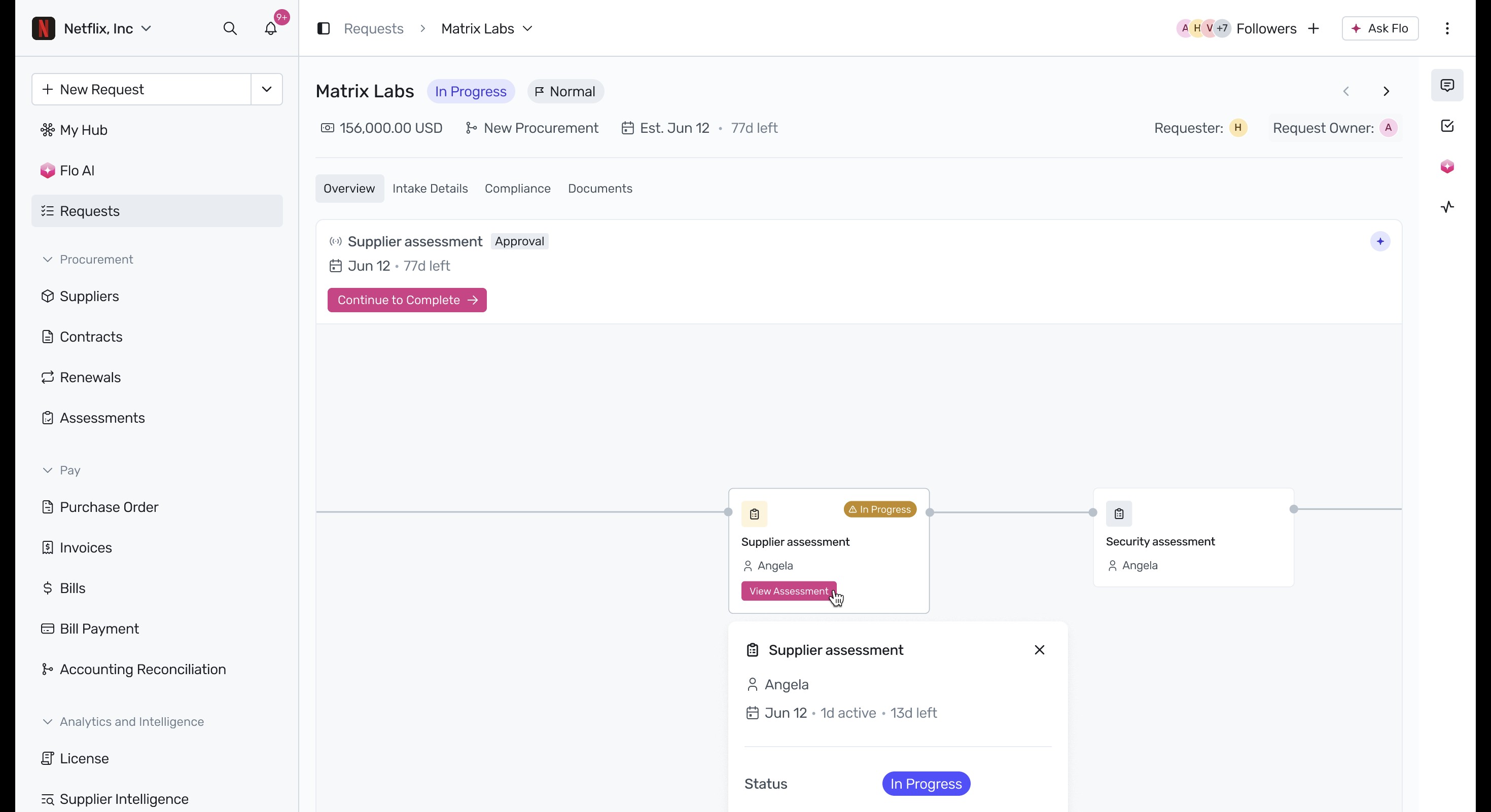This screenshot has width=1491, height=812.
Task: Open the three-dot more options menu
Action: point(1447,28)
